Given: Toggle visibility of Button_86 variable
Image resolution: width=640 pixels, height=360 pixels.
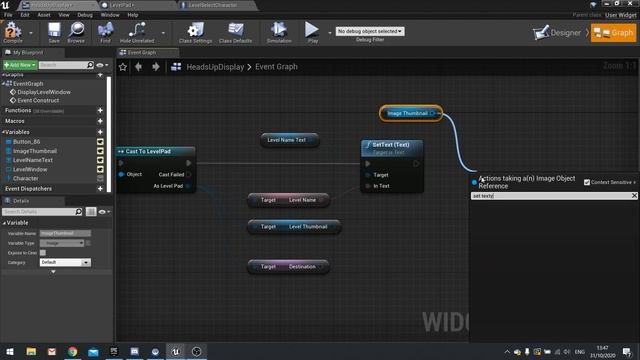Looking at the screenshot, I should [x=100, y=142].
